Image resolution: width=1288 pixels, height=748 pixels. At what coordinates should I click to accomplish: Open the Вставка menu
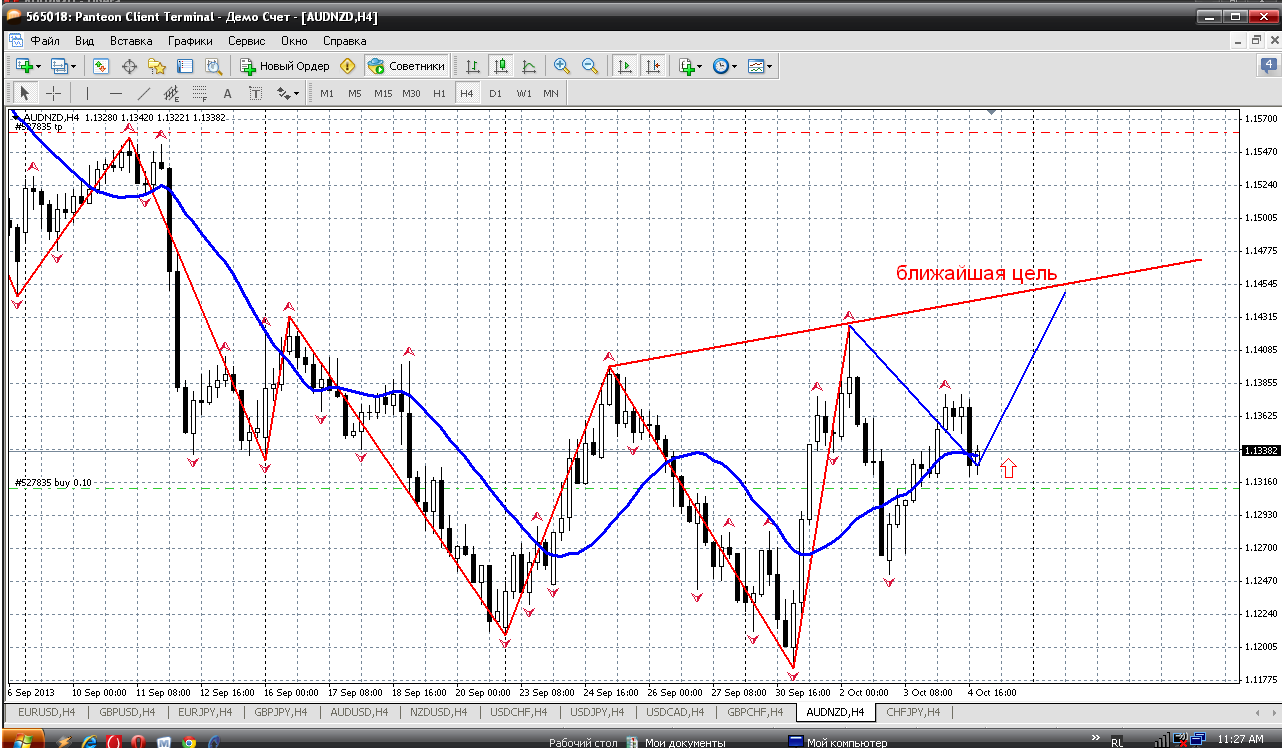(x=131, y=41)
